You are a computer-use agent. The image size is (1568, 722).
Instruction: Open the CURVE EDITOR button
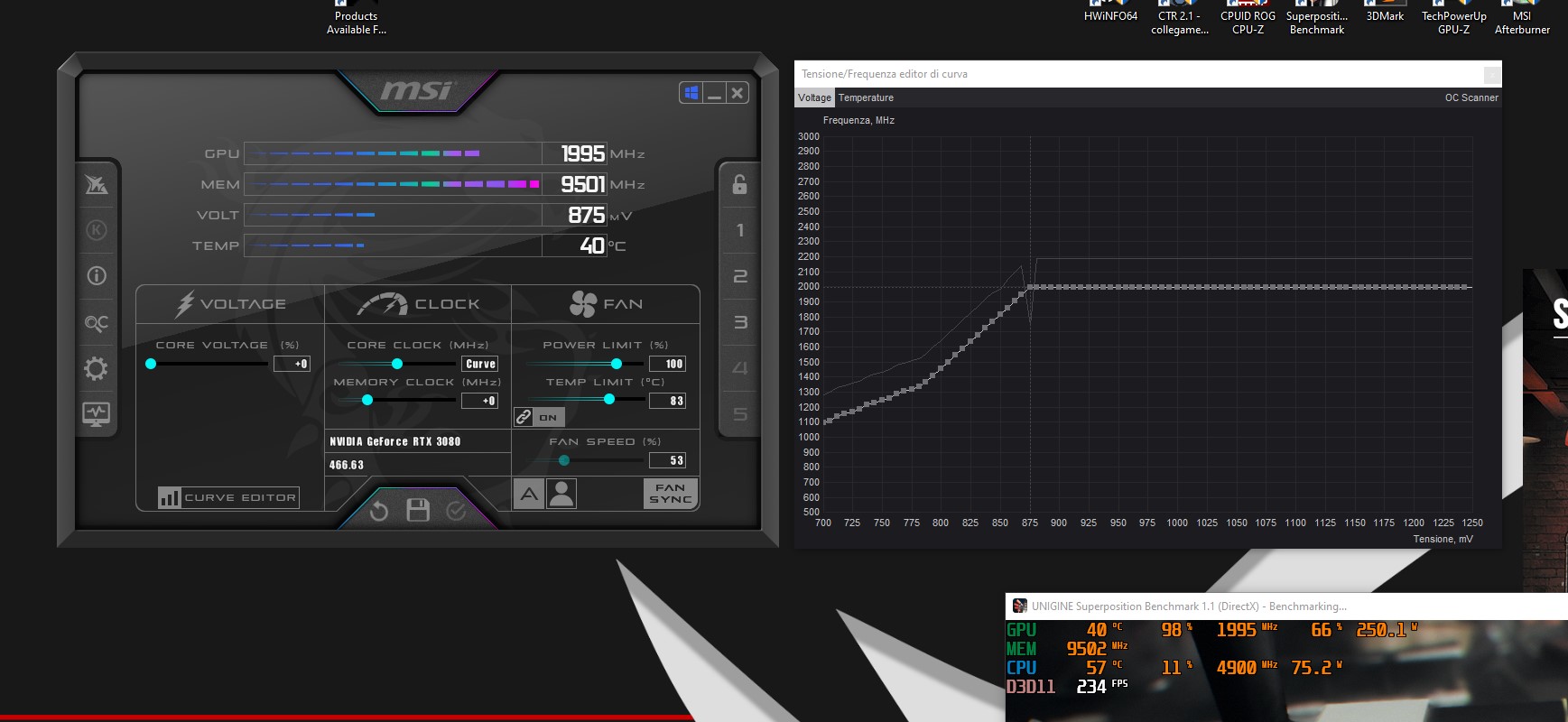(x=228, y=497)
